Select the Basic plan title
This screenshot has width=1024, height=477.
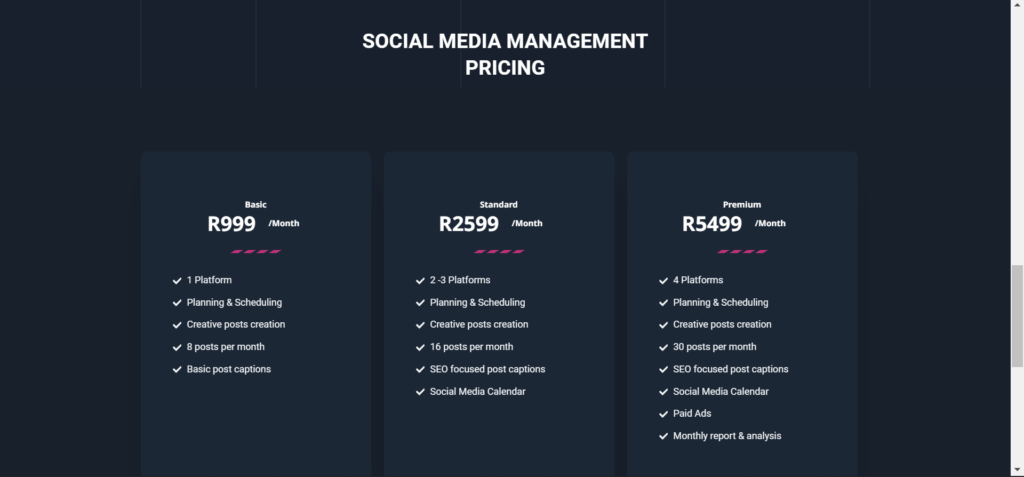[256, 205]
